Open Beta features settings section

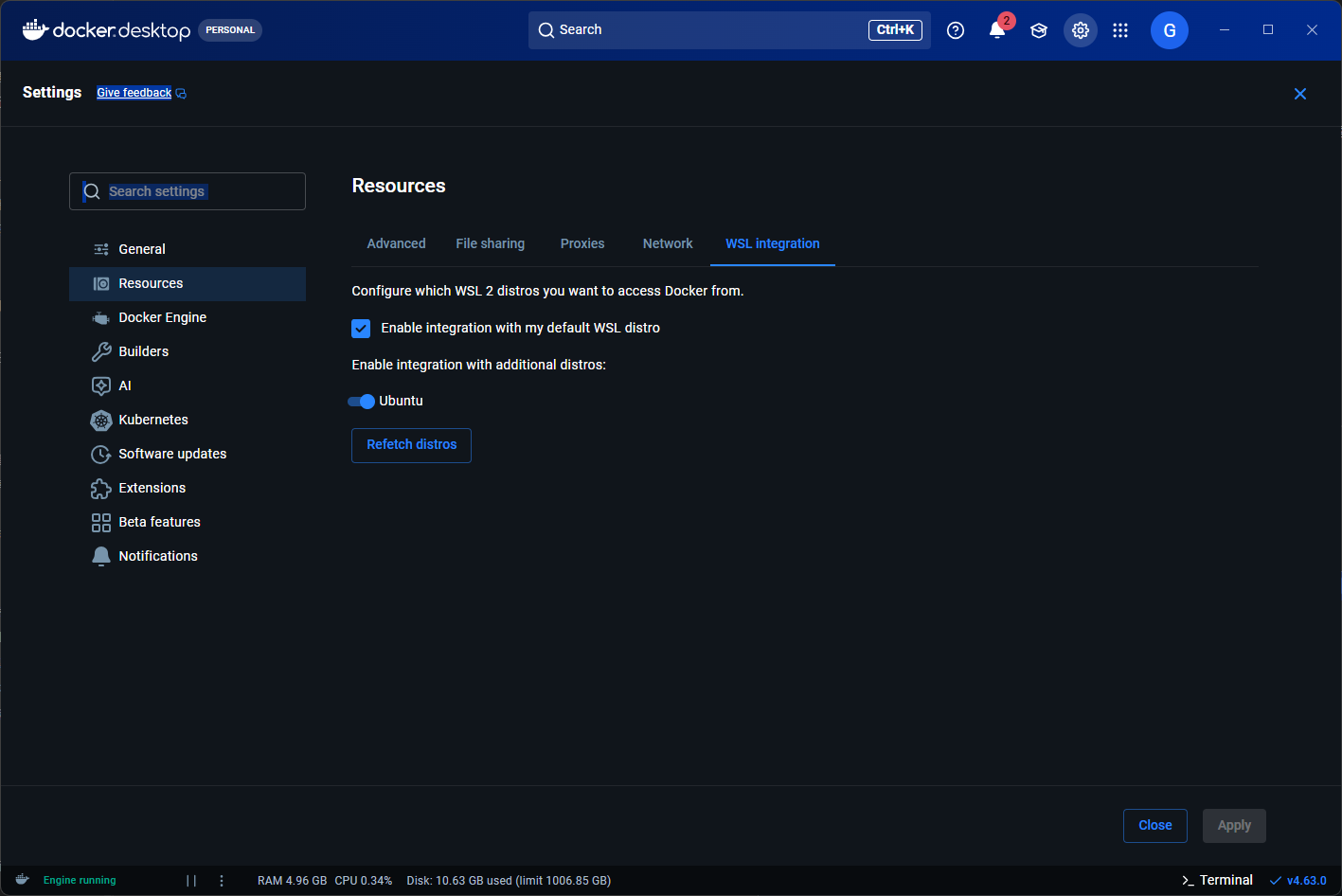point(188,522)
